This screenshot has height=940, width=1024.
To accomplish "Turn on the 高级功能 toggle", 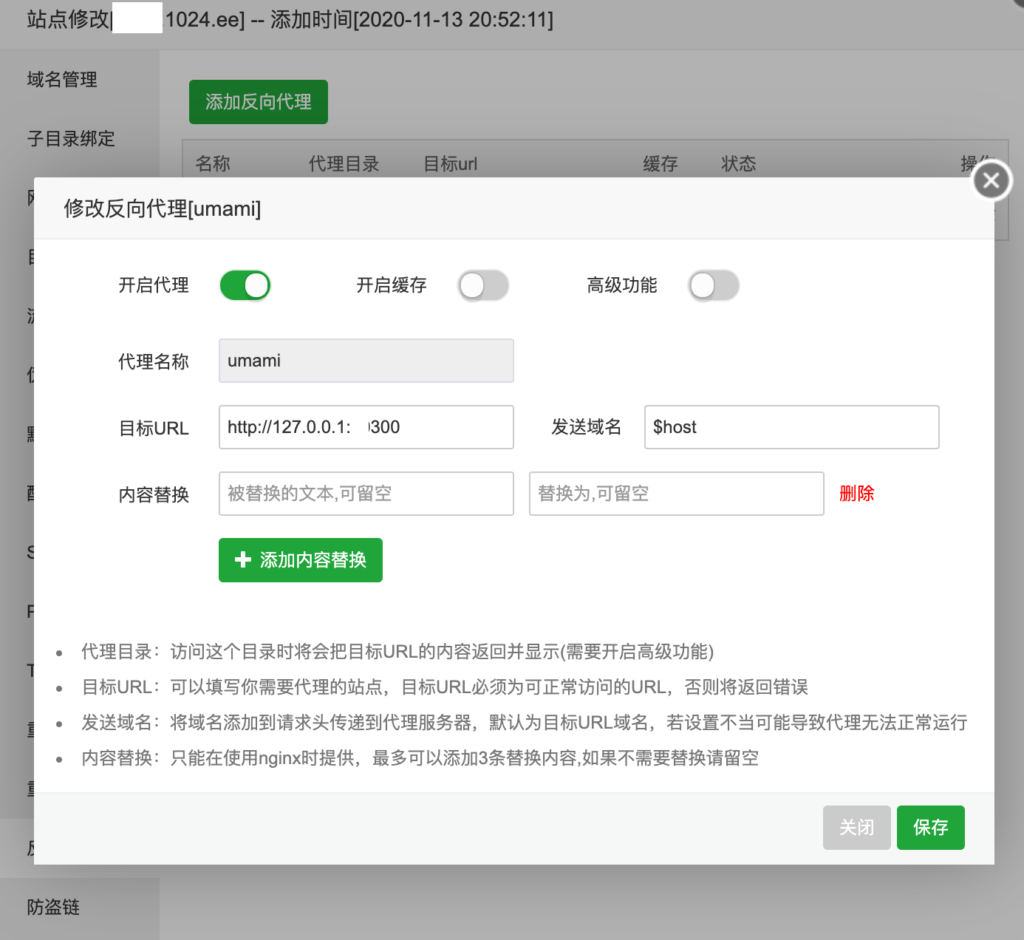I will tap(713, 285).
